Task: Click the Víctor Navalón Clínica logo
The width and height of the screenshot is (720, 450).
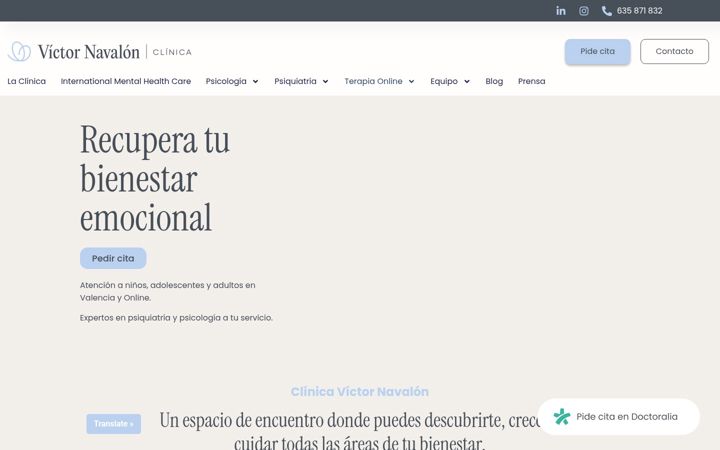Action: [100, 51]
